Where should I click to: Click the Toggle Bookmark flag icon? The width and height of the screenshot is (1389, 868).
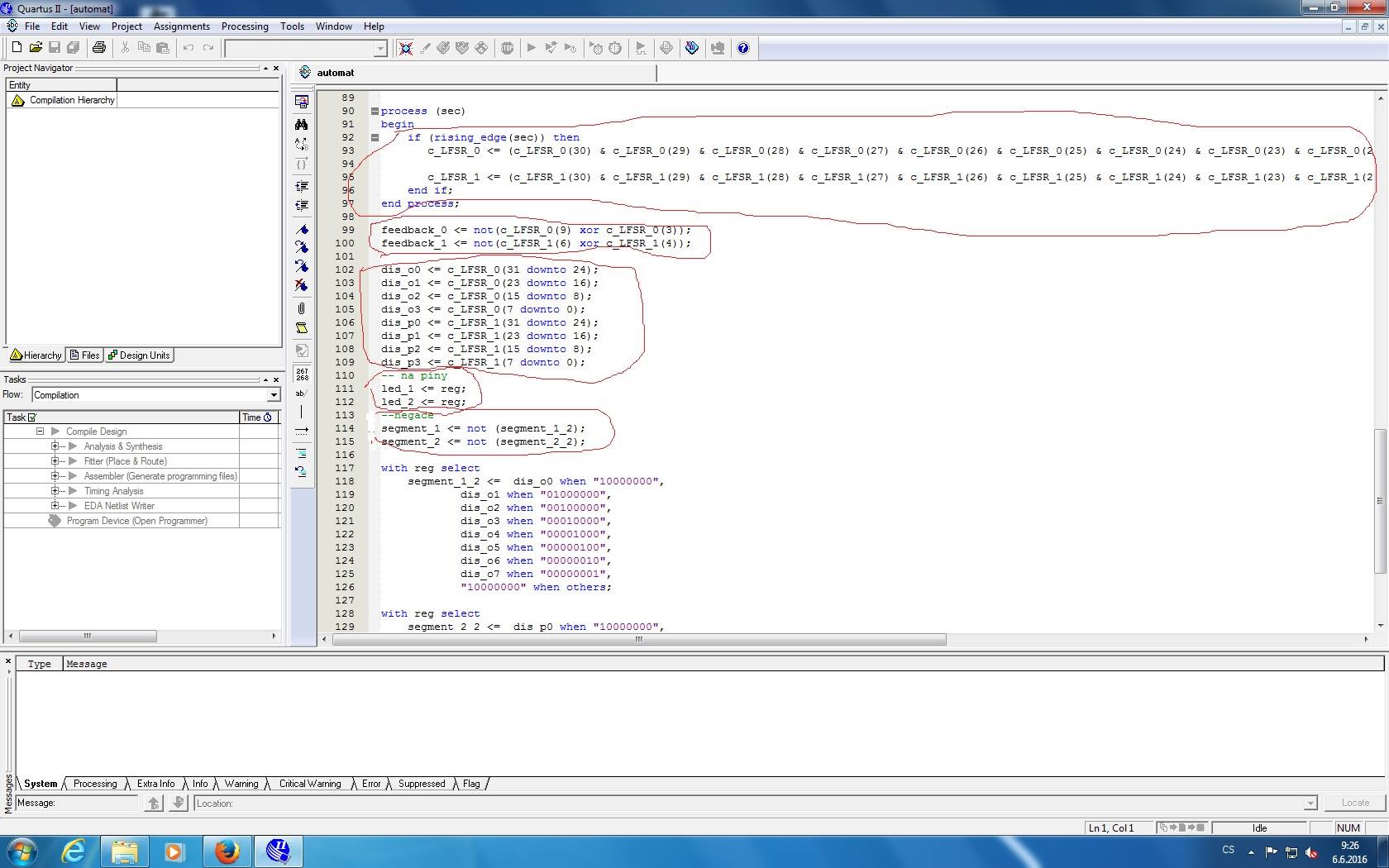(302, 230)
